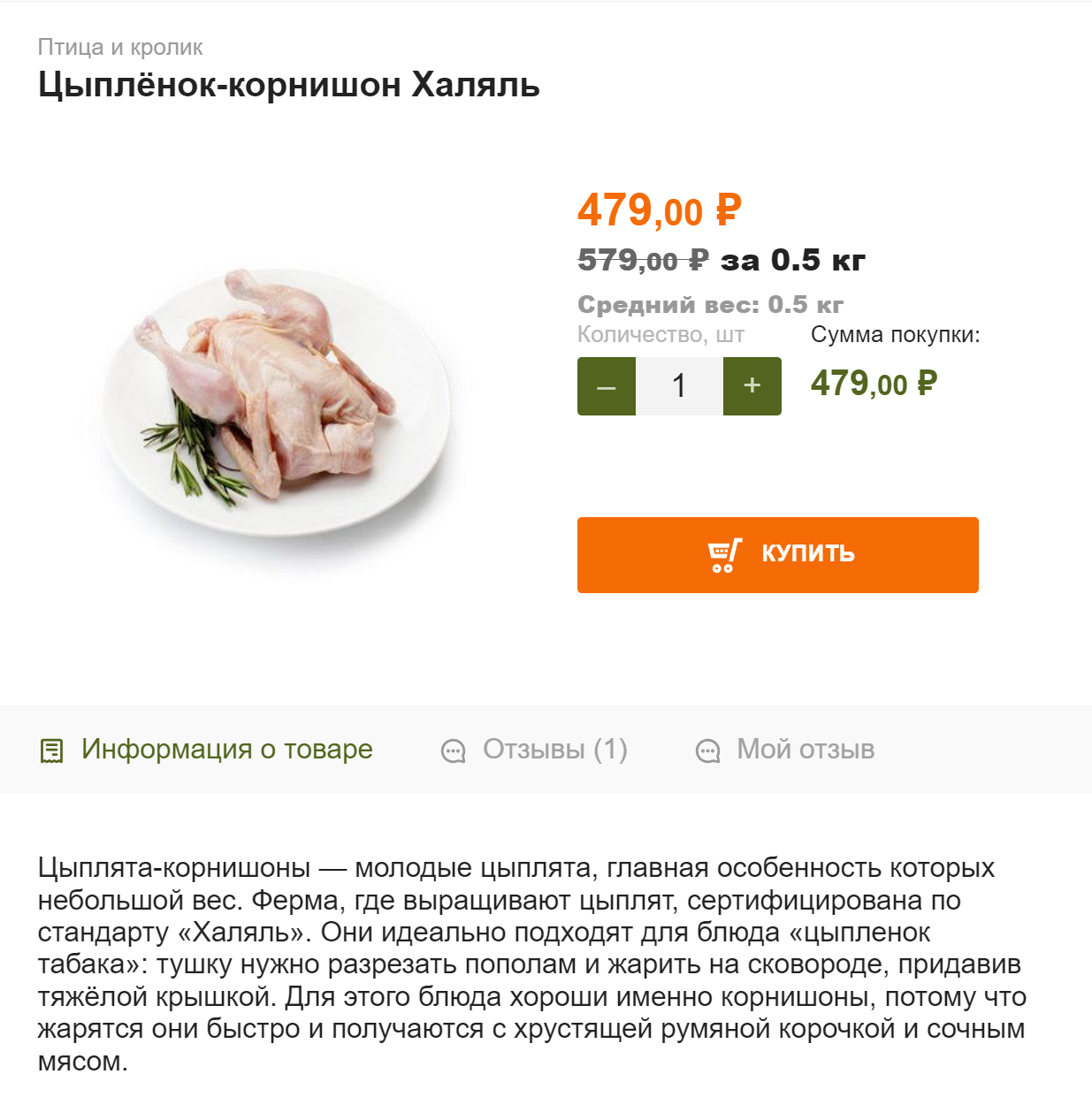This screenshot has width=1092, height=1097.
Task: Decrease quantity with the minus button
Action: (x=607, y=386)
